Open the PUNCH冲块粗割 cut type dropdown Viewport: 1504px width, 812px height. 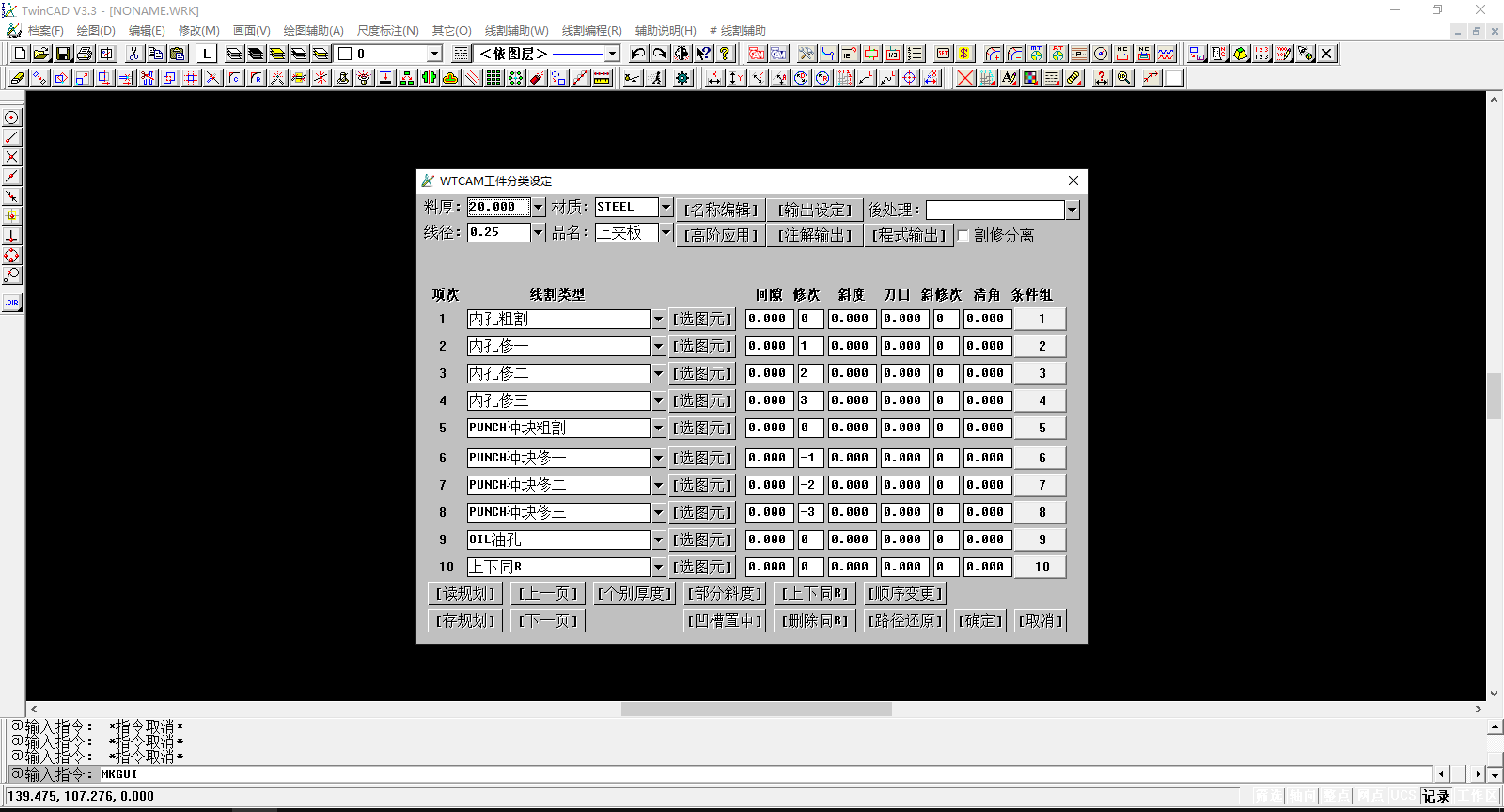pos(659,429)
